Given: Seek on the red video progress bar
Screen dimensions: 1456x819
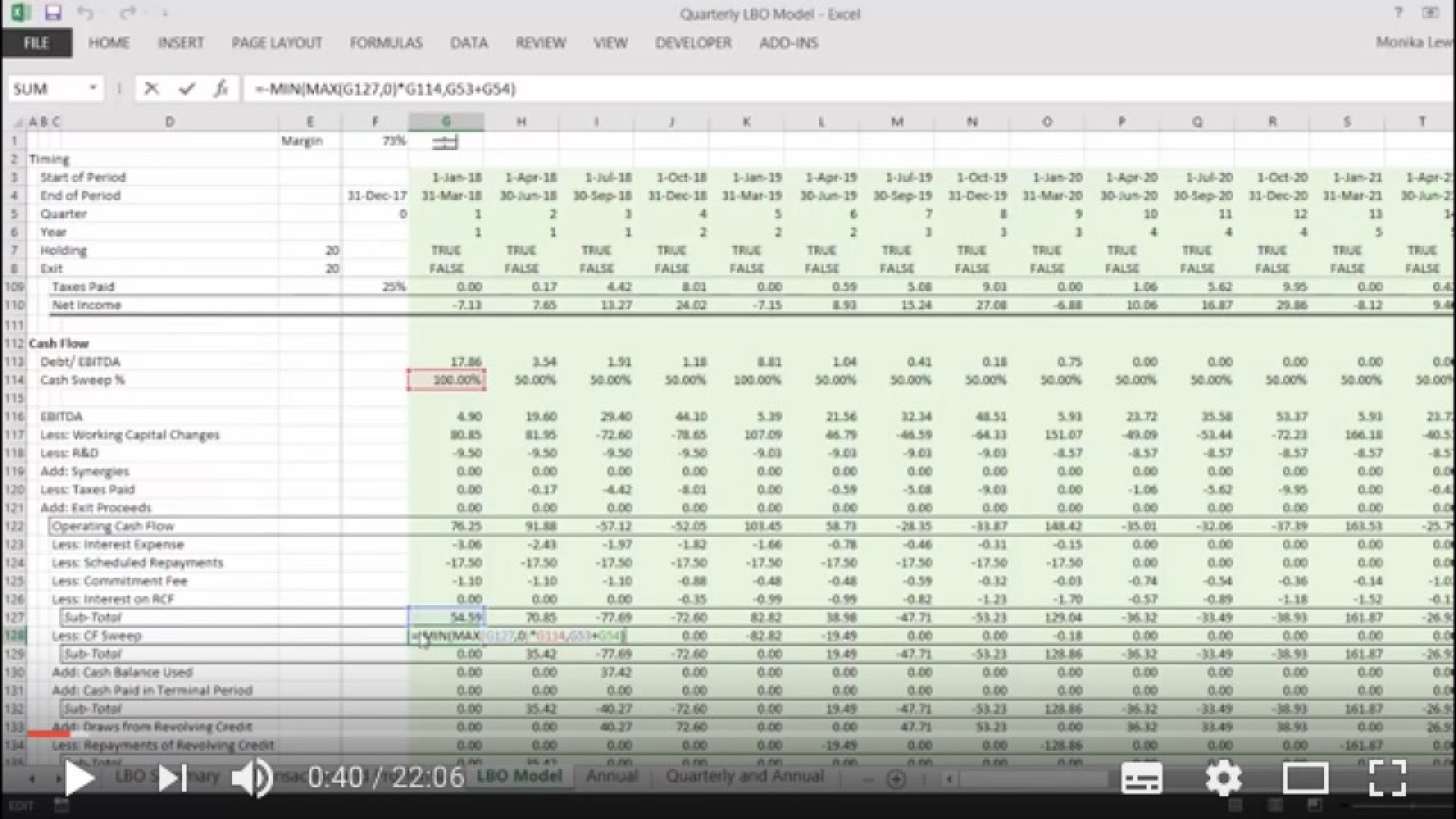Looking at the screenshot, I should click(48, 733).
